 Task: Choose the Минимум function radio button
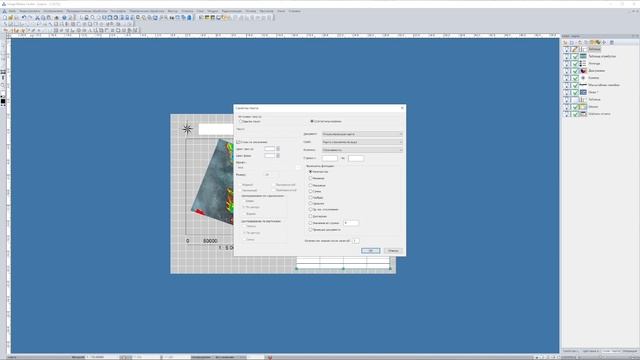pyautogui.click(x=310, y=178)
